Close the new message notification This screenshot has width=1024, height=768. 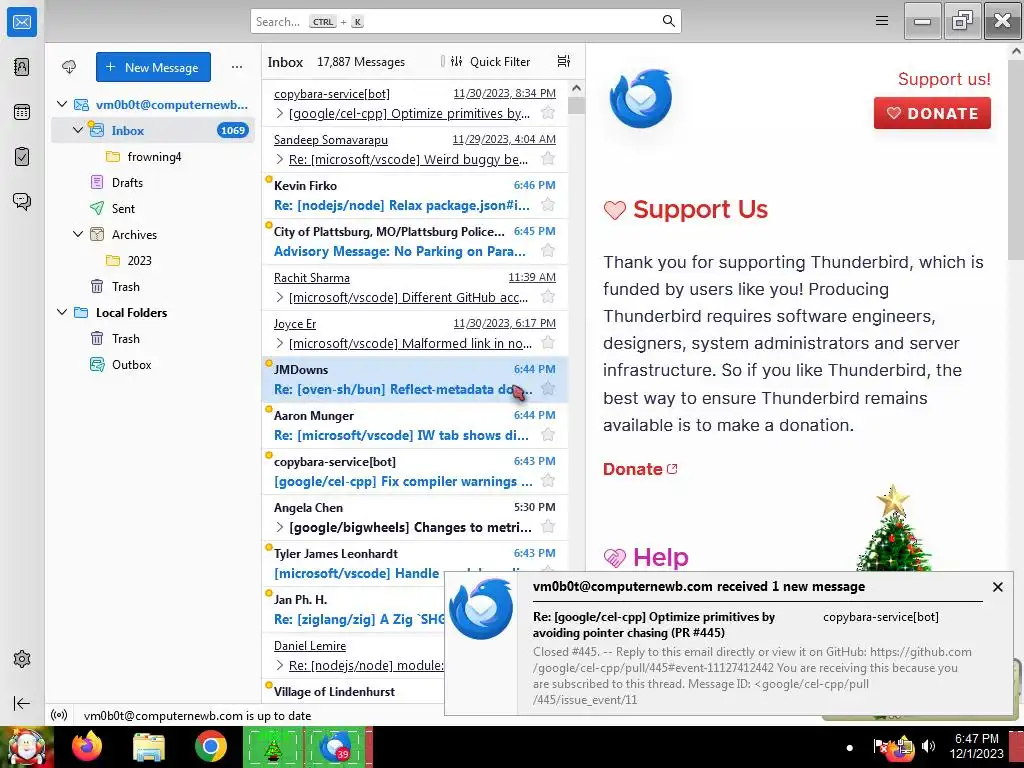(x=997, y=587)
